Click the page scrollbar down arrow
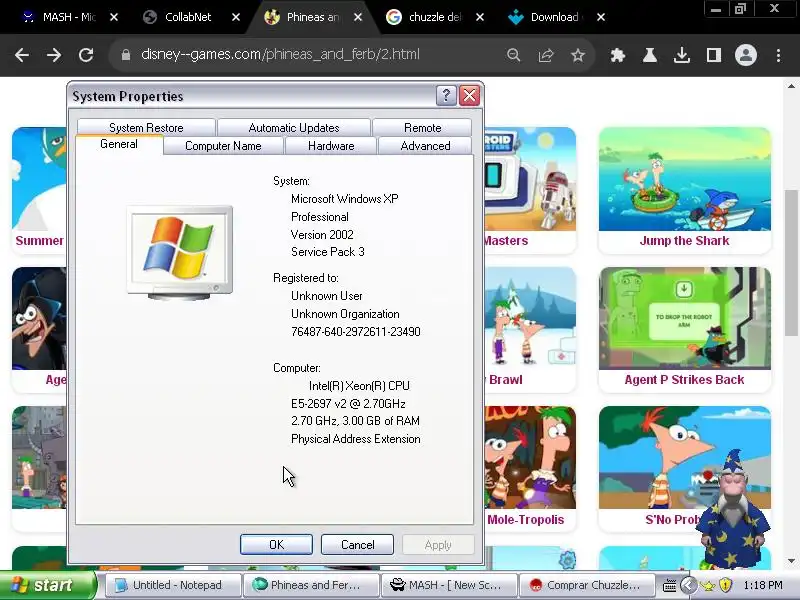 791,561
